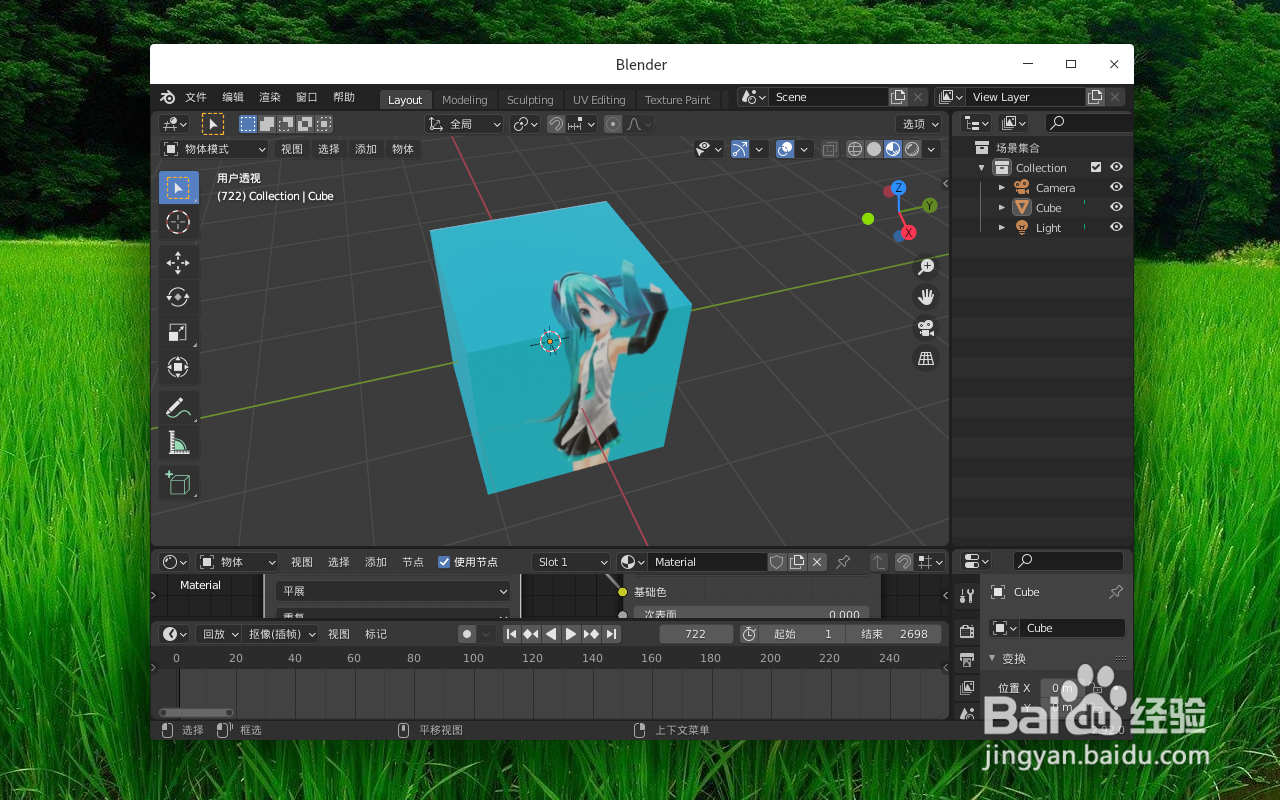Open the 编辑 menu
Viewport: 1280px width, 800px height.
click(x=233, y=97)
